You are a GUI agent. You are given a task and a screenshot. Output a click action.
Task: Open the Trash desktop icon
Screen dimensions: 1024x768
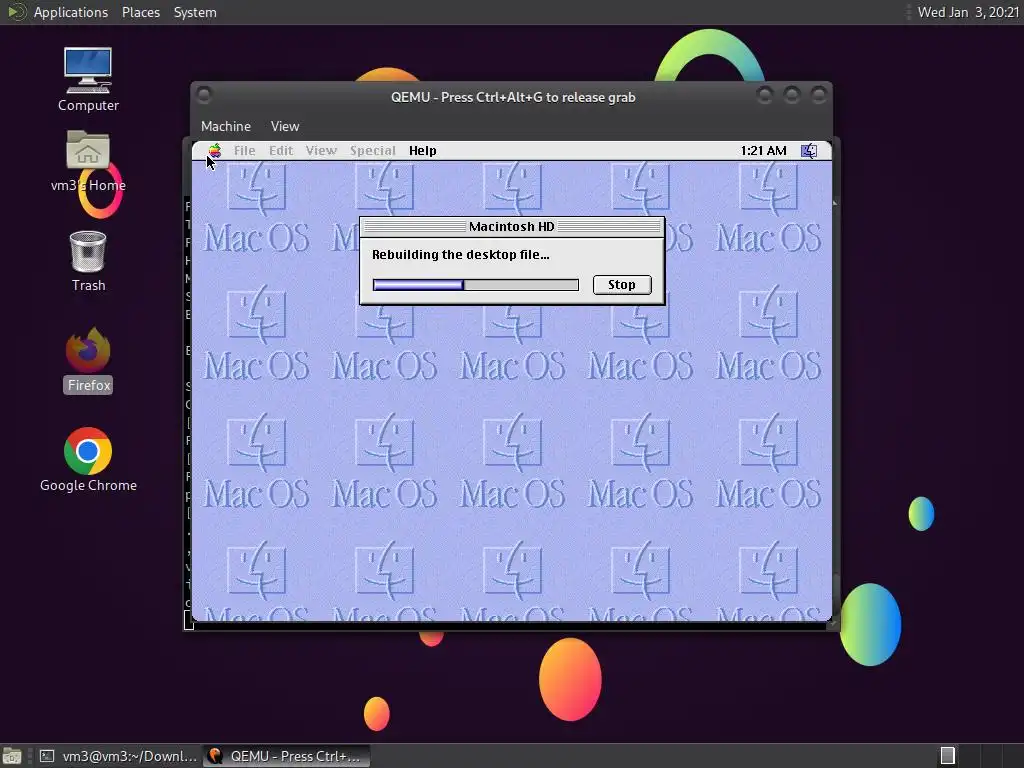88,261
